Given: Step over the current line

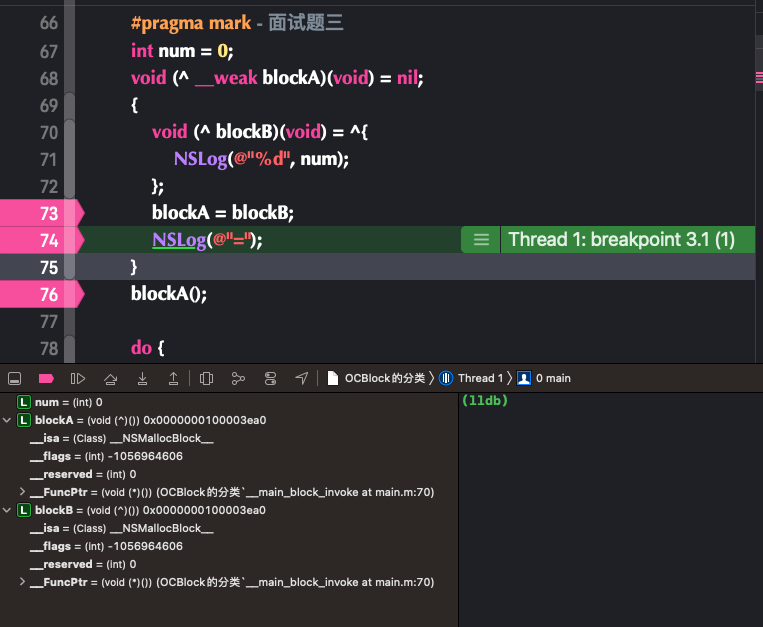Looking at the screenshot, I should 110,378.
